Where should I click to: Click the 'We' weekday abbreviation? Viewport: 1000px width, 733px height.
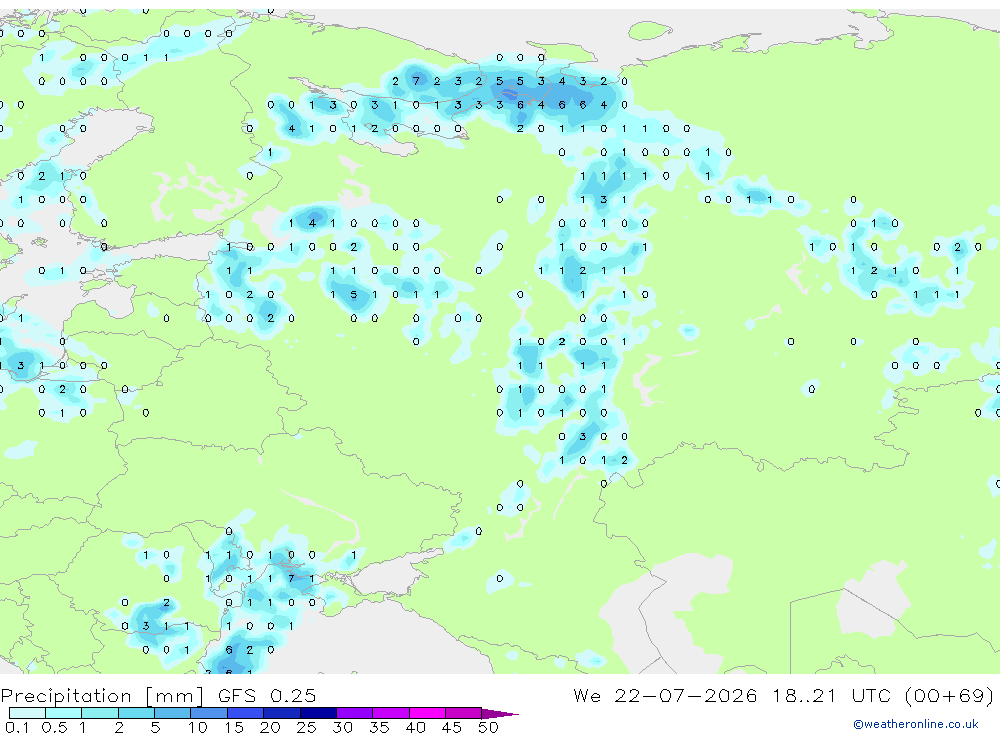(587, 695)
